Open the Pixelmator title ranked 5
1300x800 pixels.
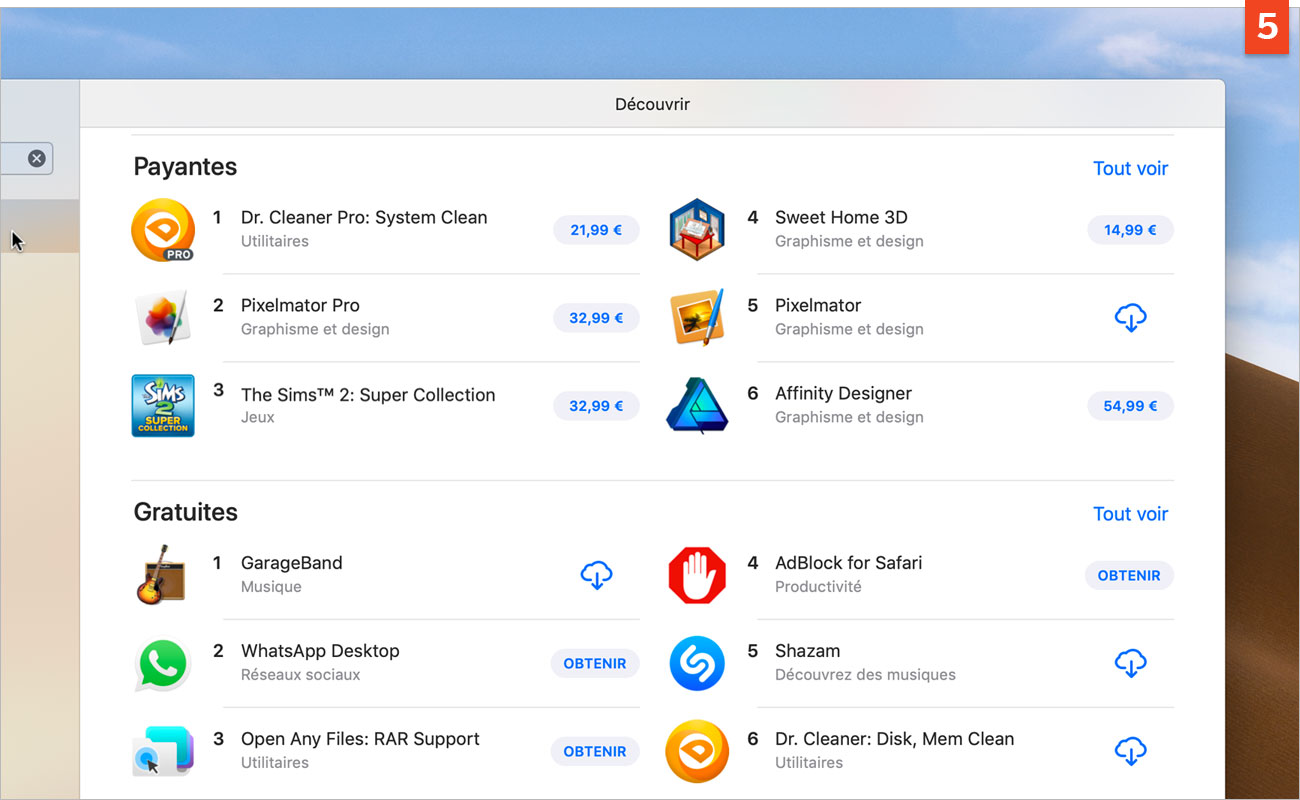(x=818, y=305)
